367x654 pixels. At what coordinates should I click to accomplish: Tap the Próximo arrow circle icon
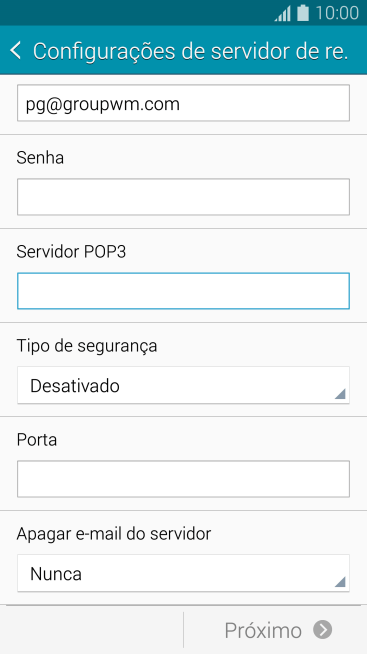(x=323, y=629)
